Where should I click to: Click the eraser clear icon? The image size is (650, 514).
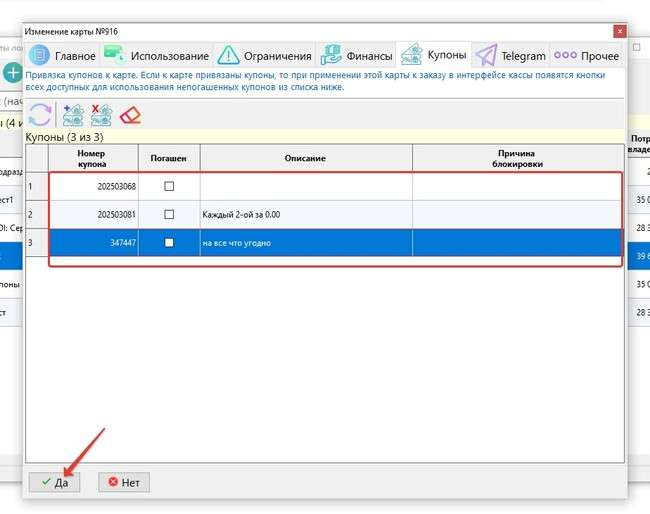[x=130, y=114]
